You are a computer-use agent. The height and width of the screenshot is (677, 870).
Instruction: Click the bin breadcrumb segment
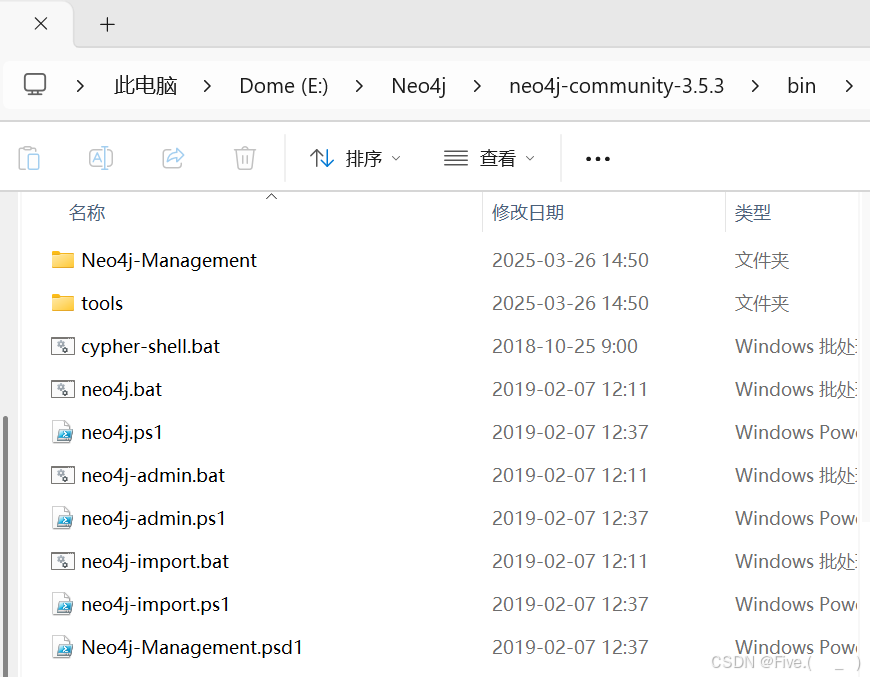(801, 86)
